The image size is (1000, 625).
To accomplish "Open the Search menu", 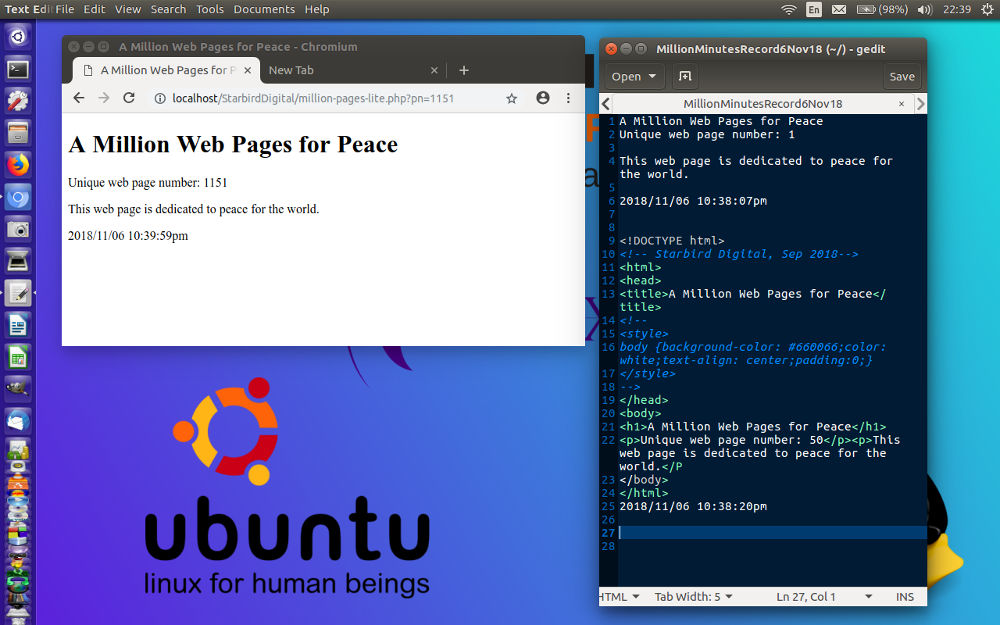I will (168, 10).
